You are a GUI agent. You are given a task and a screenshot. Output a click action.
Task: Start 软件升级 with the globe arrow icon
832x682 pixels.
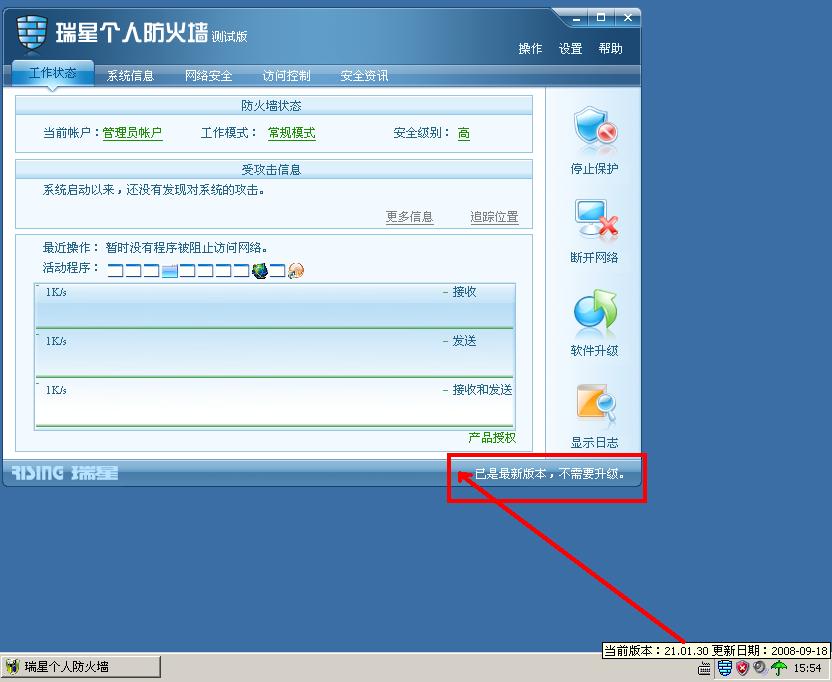click(x=595, y=309)
